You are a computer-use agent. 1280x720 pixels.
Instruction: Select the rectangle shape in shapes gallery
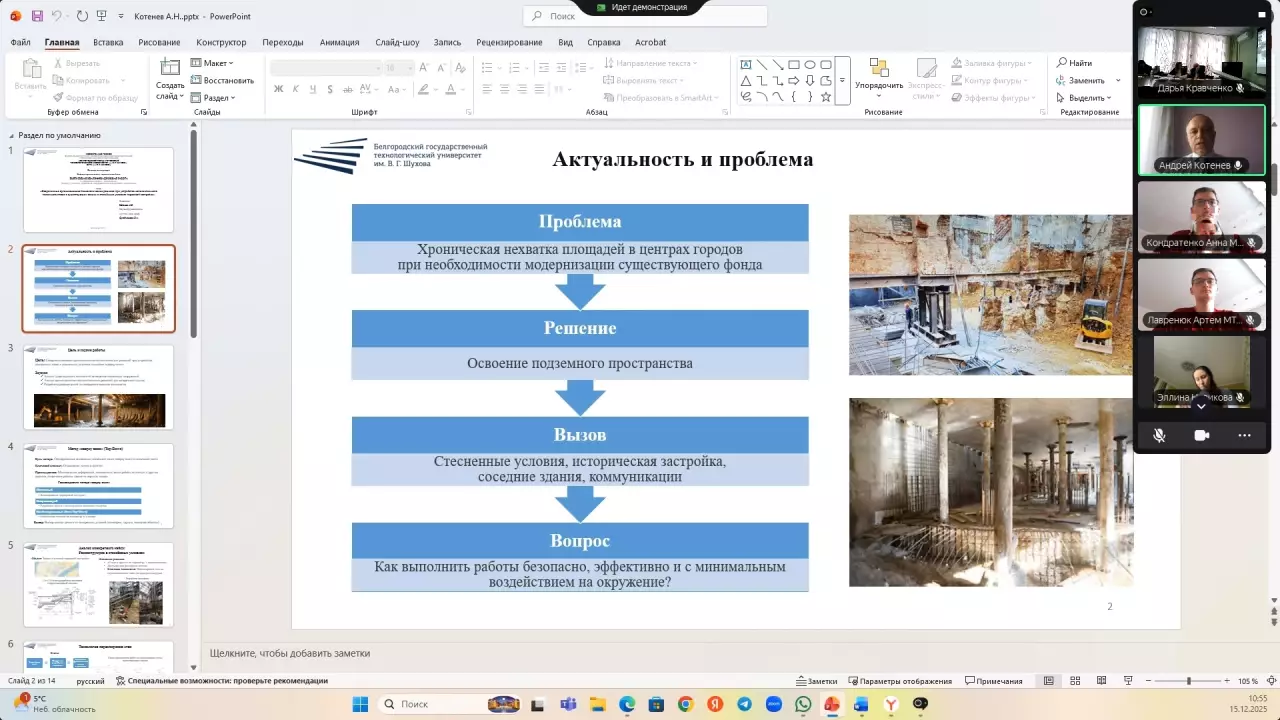click(x=793, y=64)
